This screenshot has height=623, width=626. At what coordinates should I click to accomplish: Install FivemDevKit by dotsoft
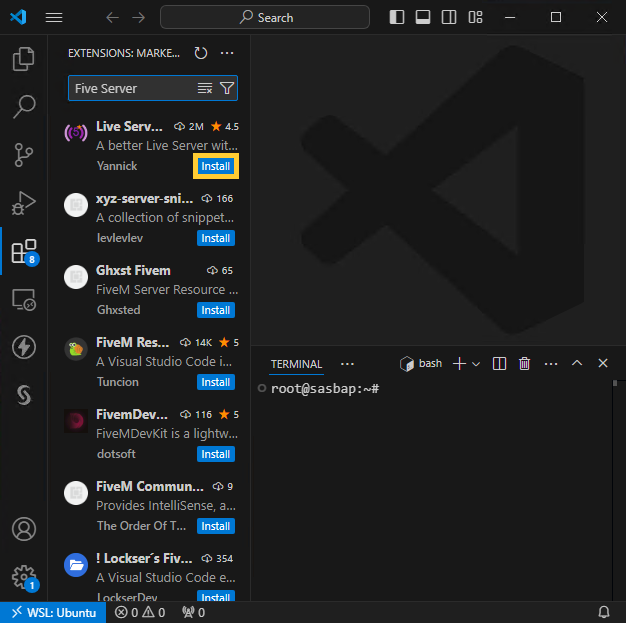point(216,454)
